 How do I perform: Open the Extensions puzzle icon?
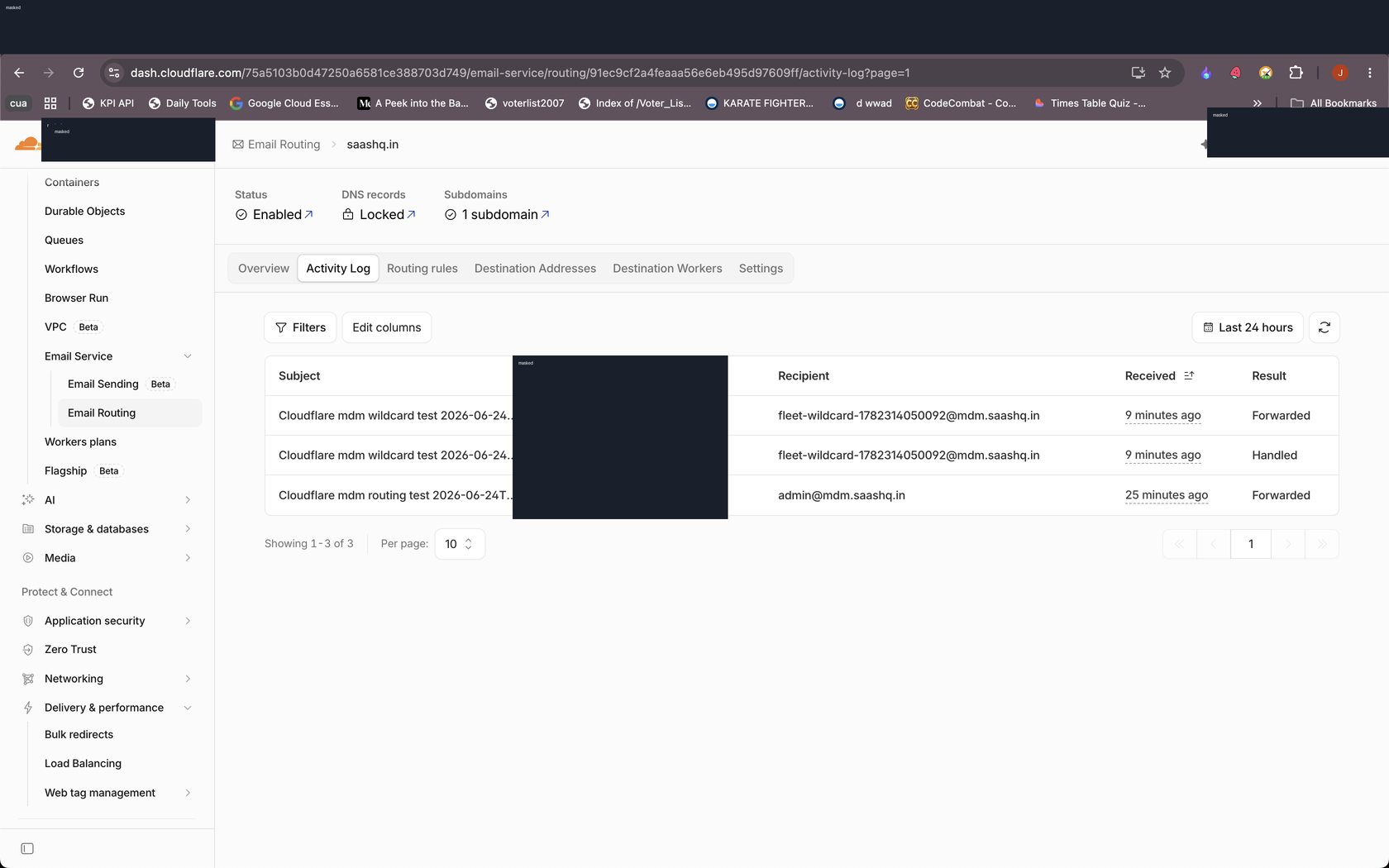point(1296,73)
